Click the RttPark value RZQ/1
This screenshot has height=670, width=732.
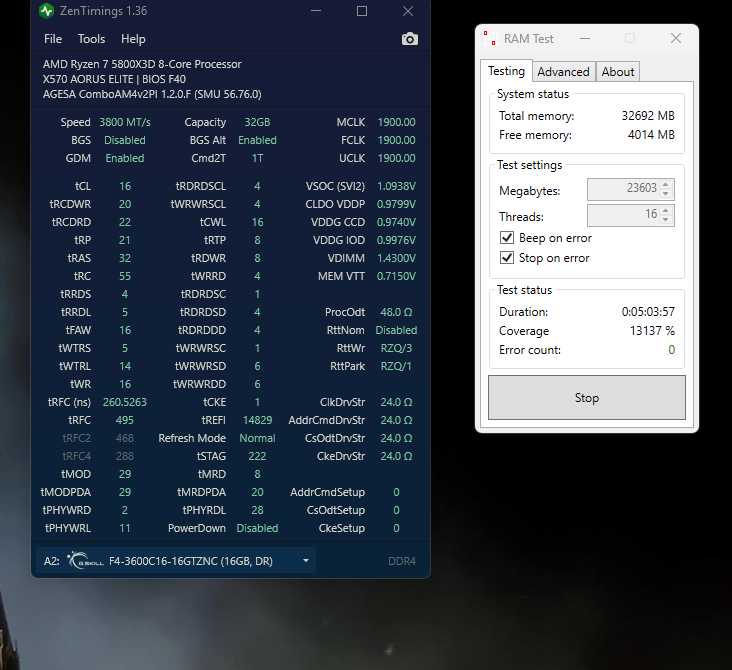click(x=396, y=366)
